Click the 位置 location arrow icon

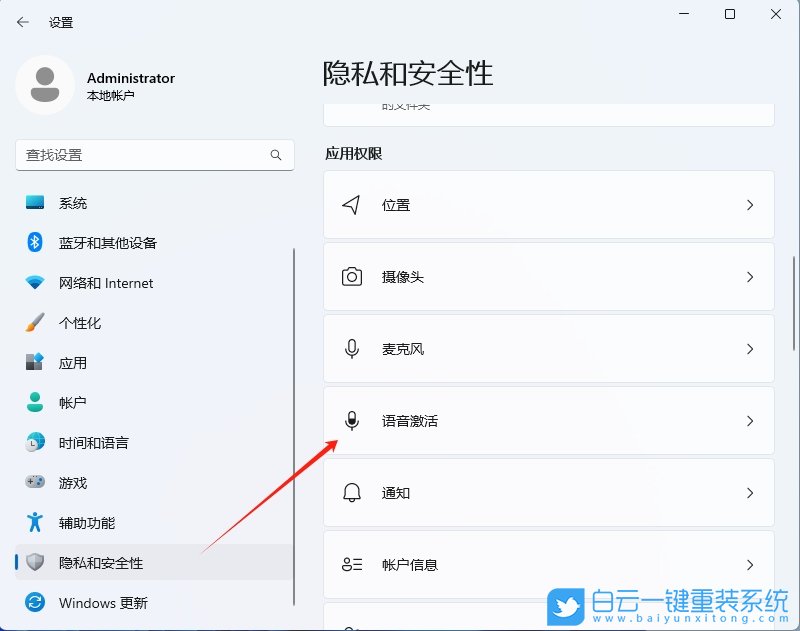click(352, 205)
